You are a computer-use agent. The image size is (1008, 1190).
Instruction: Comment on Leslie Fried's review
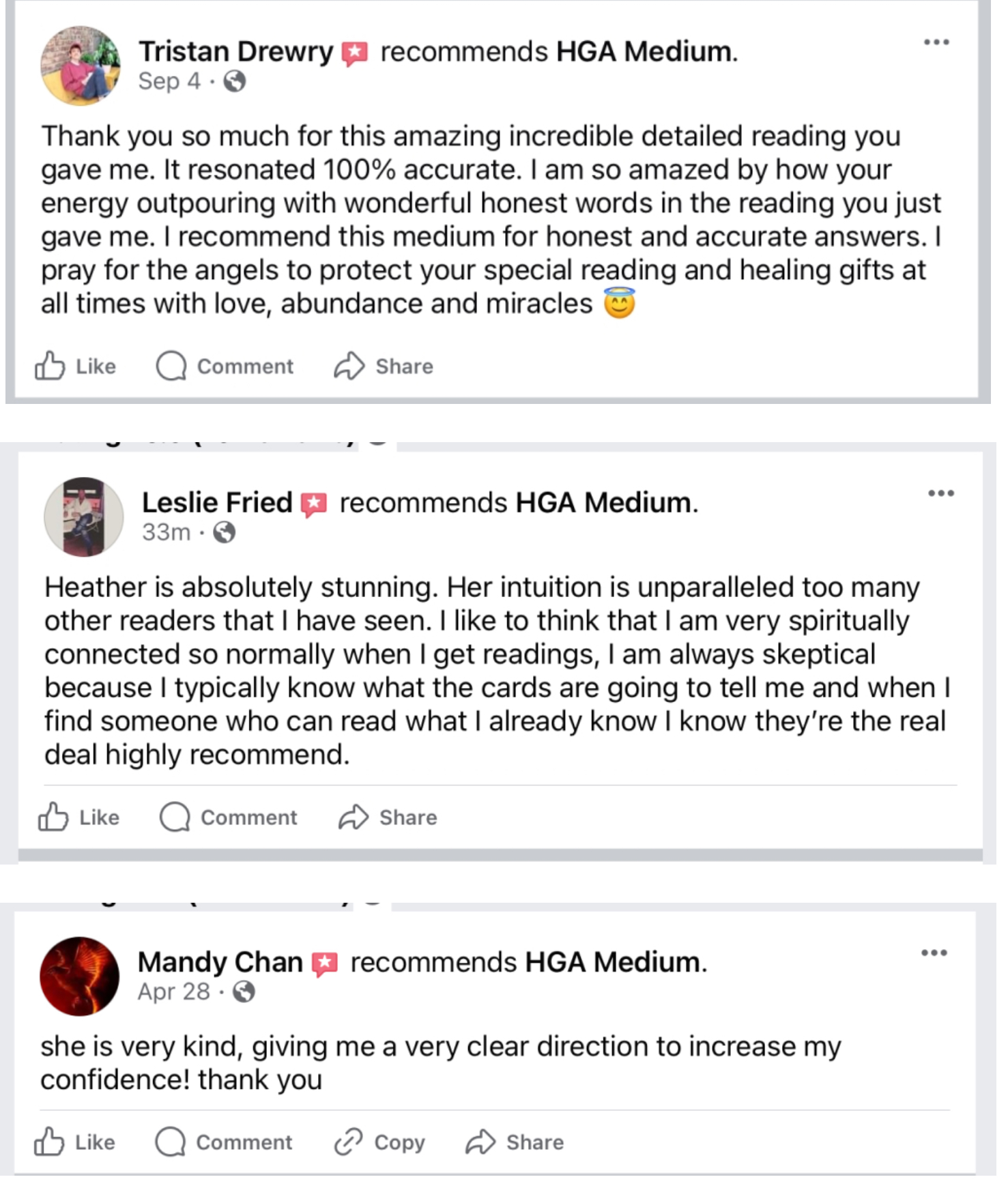[229, 817]
